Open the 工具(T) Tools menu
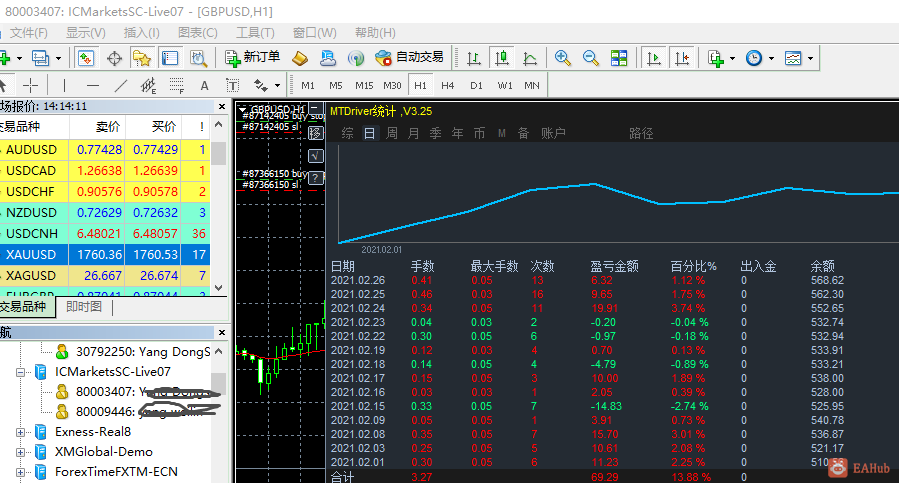 pyautogui.click(x=255, y=33)
